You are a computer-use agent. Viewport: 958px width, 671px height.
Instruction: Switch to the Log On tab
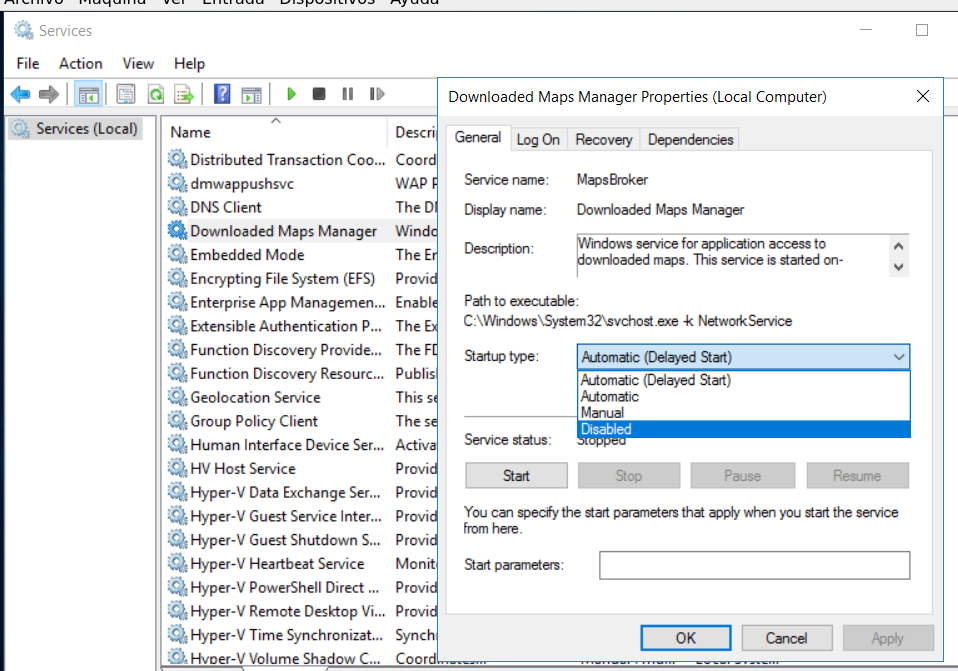click(x=538, y=140)
